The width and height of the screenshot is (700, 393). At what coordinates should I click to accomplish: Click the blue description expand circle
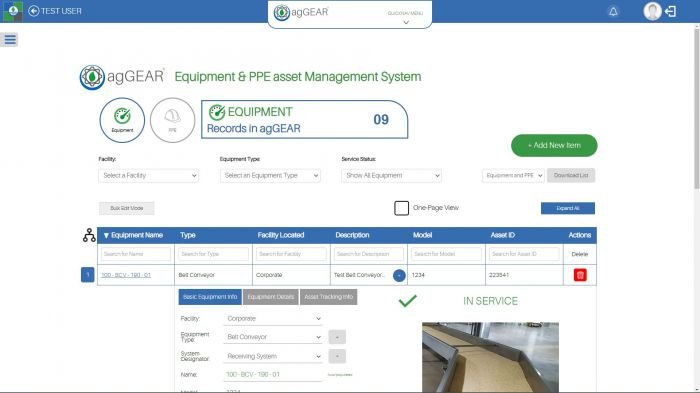coord(399,276)
